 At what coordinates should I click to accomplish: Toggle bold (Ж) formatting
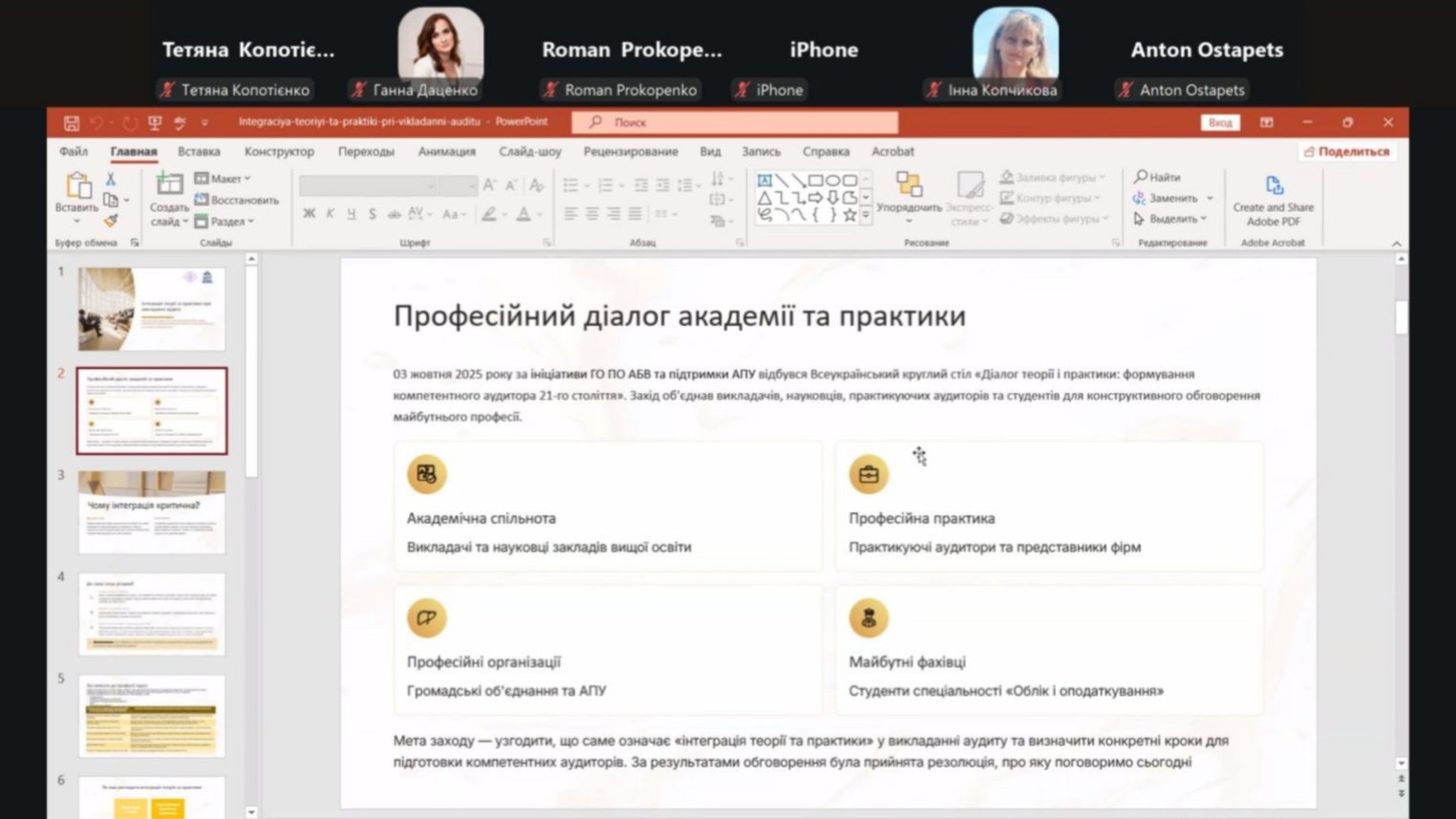click(x=309, y=214)
